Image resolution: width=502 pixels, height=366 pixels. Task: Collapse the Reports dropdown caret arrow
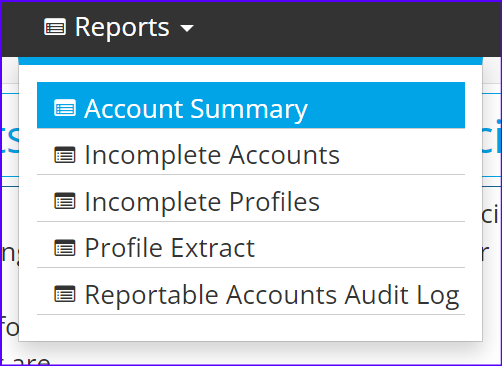[x=187, y=29]
